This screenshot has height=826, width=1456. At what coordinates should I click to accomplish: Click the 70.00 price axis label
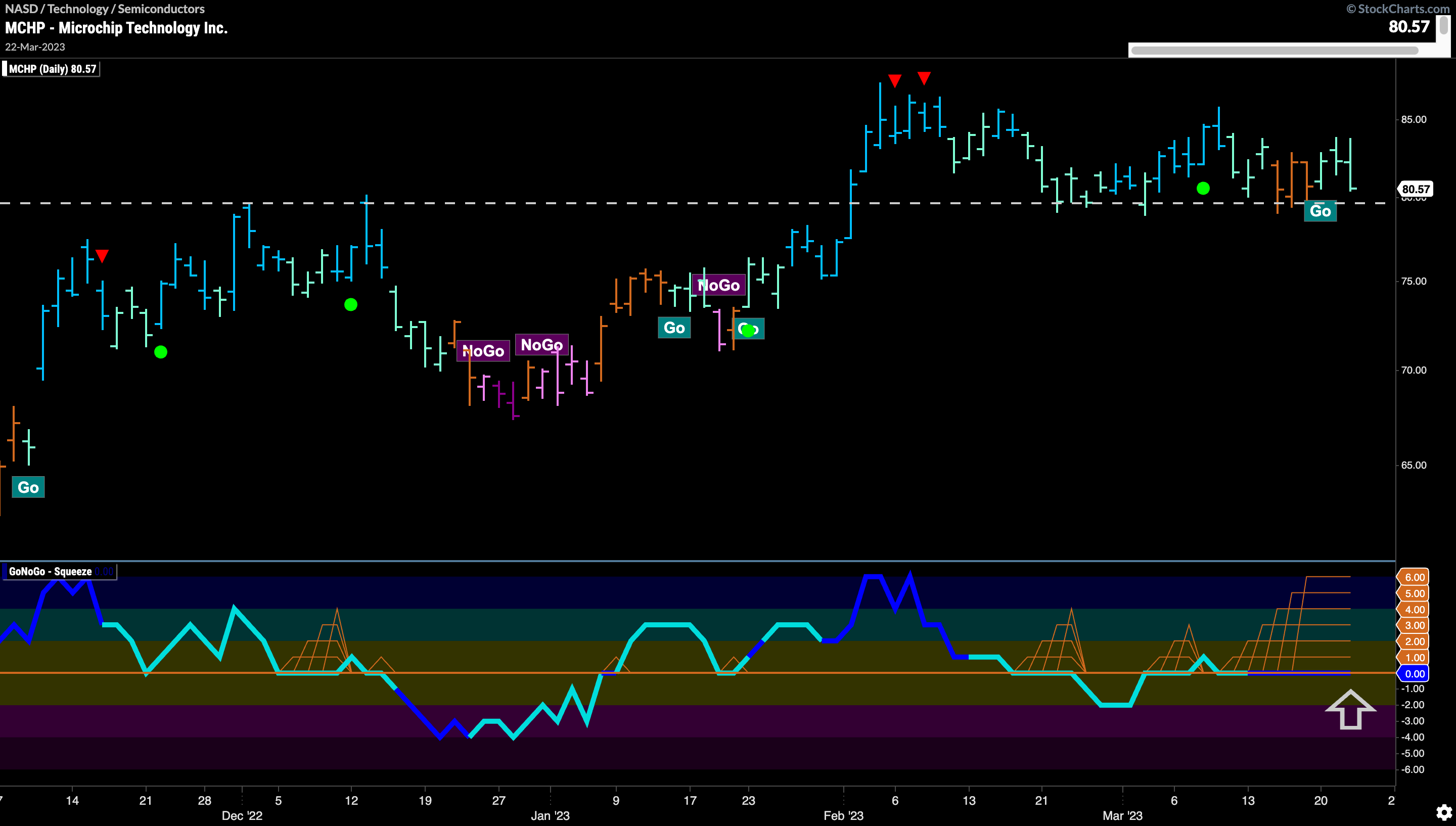(1414, 371)
